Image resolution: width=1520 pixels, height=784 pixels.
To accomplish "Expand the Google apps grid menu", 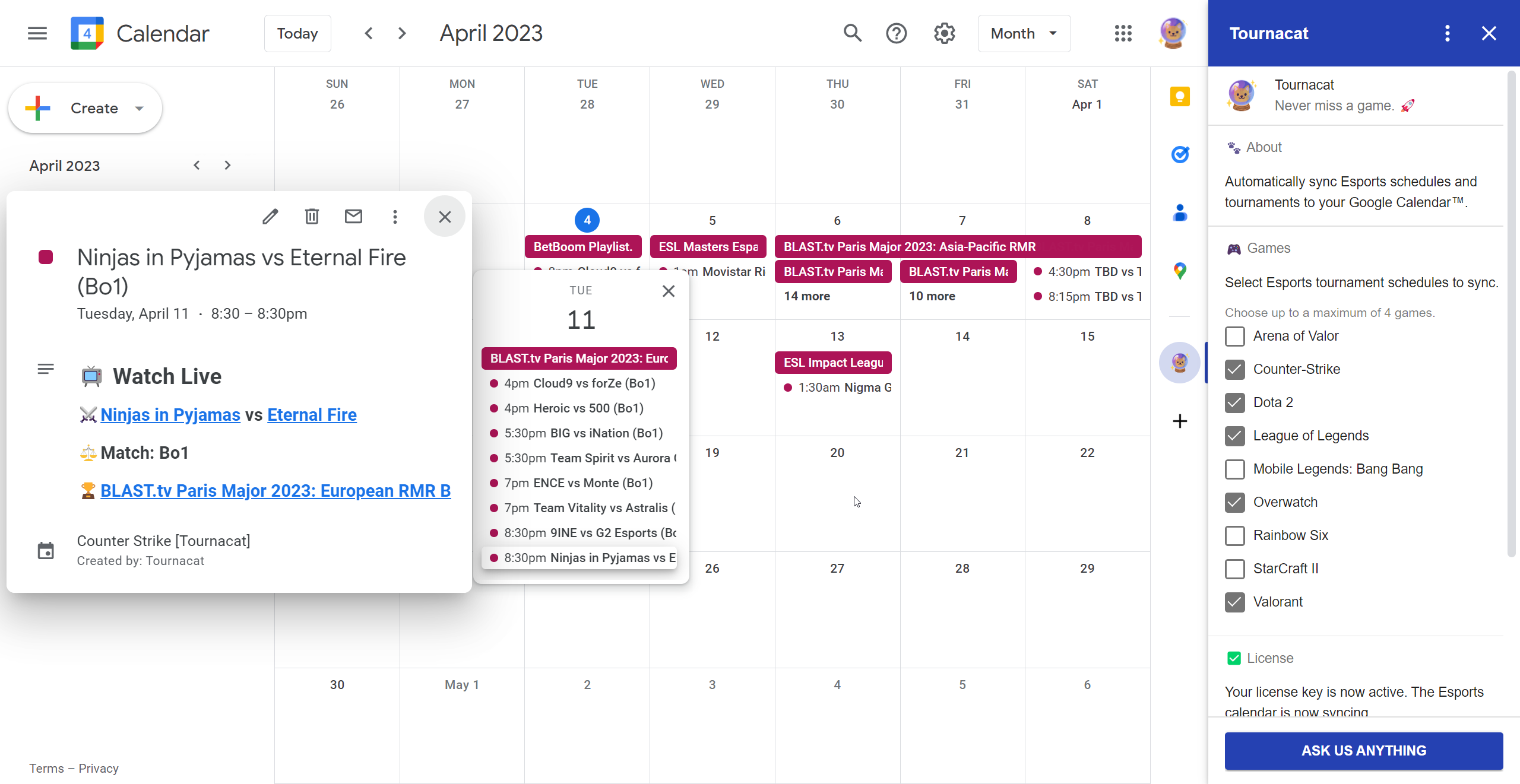I will (1122, 33).
